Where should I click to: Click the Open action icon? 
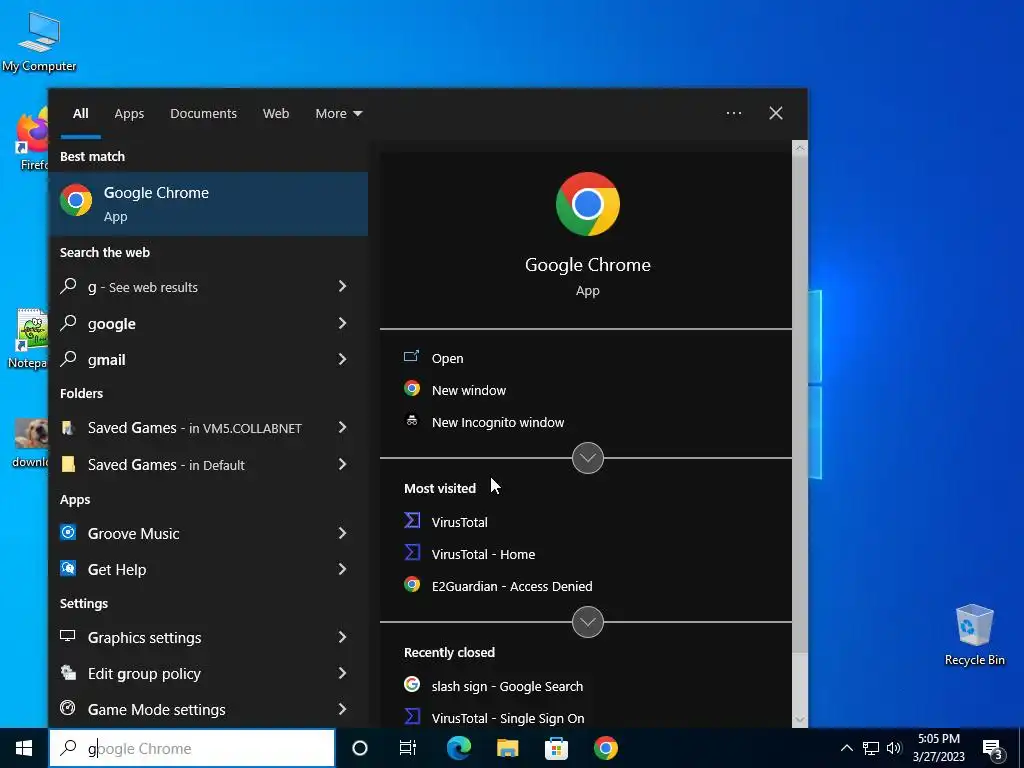[411, 357]
